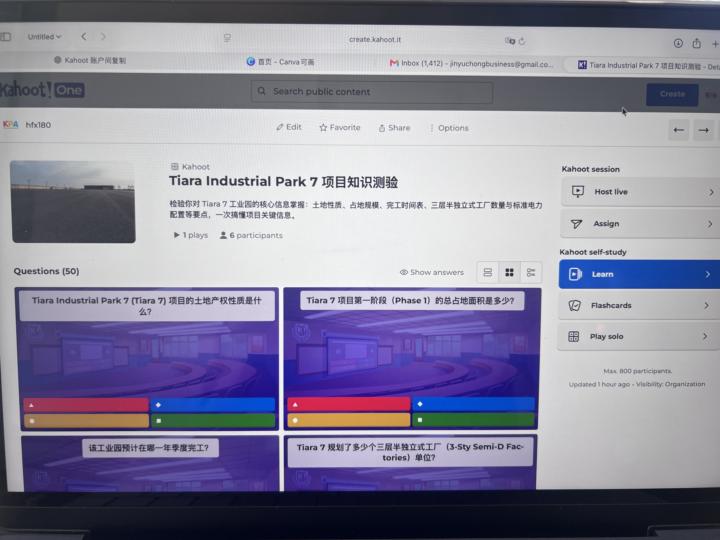Click the Questions (50) heading
This screenshot has height=540, width=720.
pyautogui.click(x=46, y=271)
